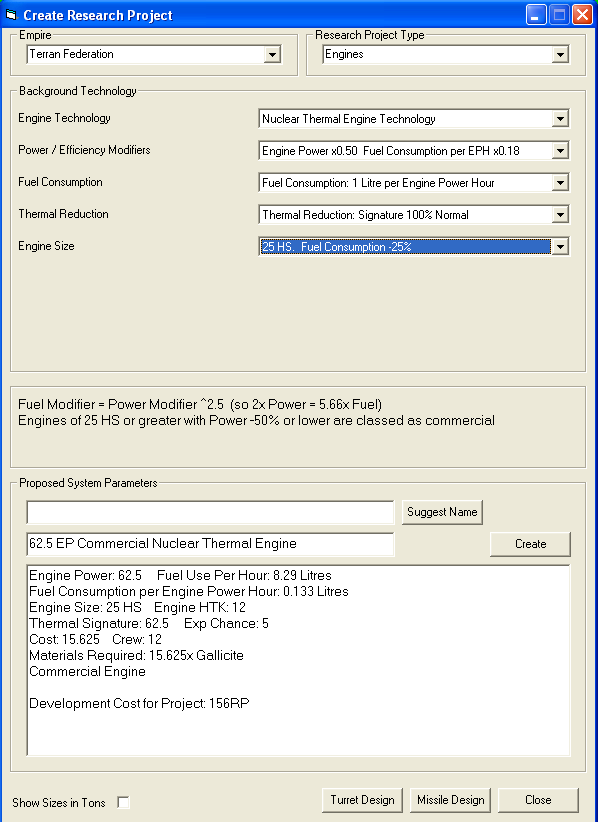Open the Empire dropdown

pos(272,55)
